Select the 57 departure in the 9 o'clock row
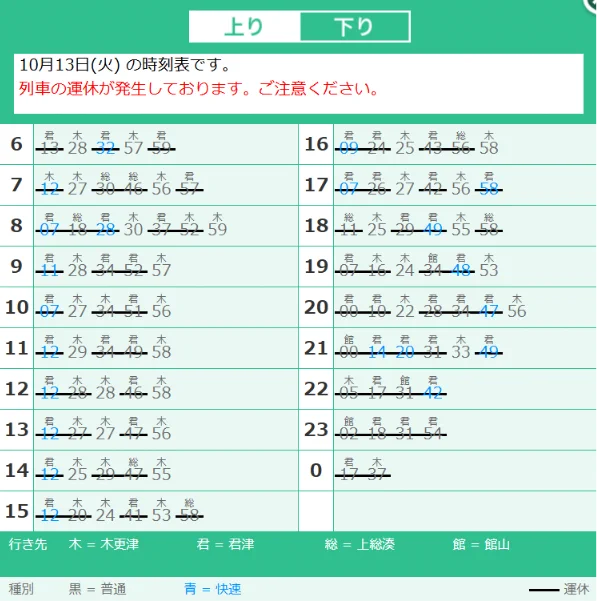This screenshot has width=597, height=601. (x=161, y=271)
